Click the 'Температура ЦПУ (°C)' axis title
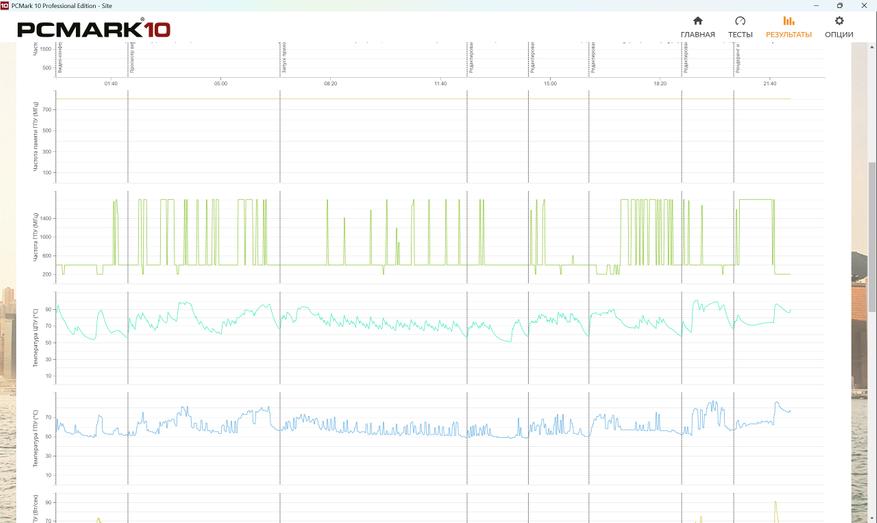Viewport: 877px width, 523px height. [x=36, y=338]
